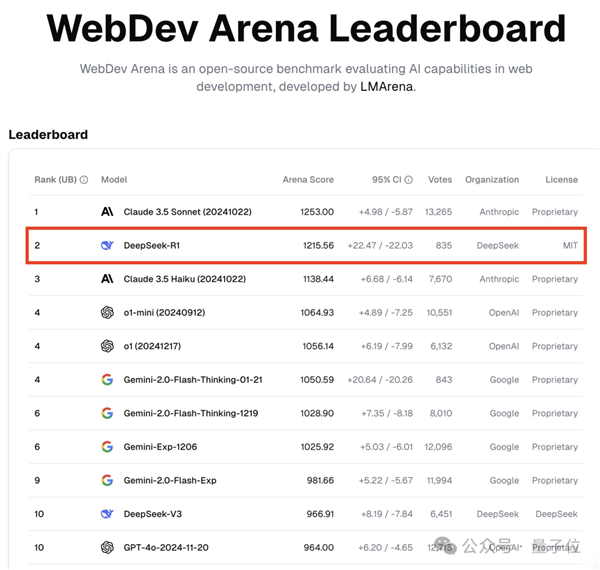Click the DeepSeek whale icon beside DeepSeek-R1
This screenshot has height=570, width=600.
coord(107,245)
